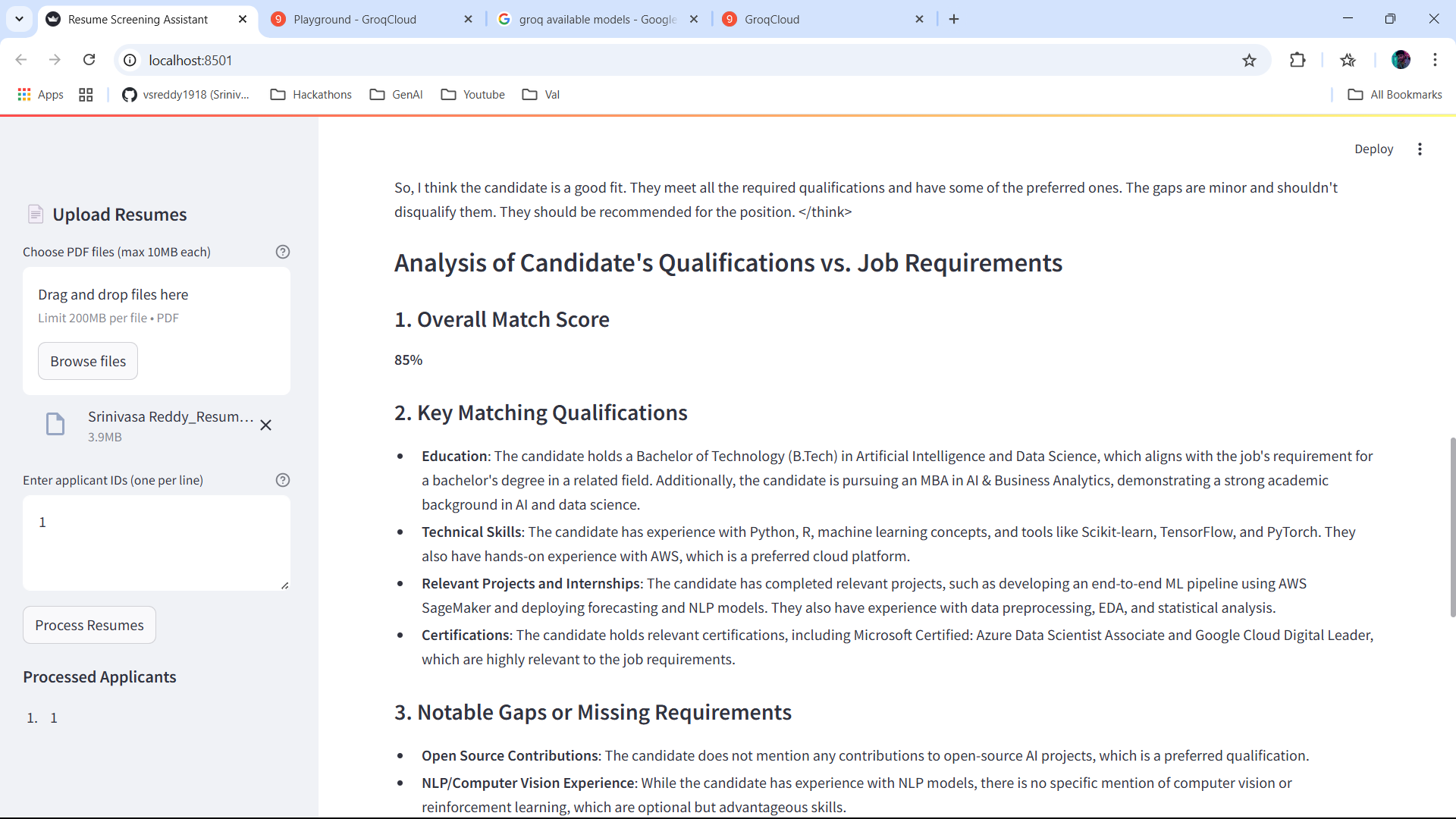The width and height of the screenshot is (1456, 819).
Task: Open Streamlit three-dot main menu
Action: (x=1420, y=149)
